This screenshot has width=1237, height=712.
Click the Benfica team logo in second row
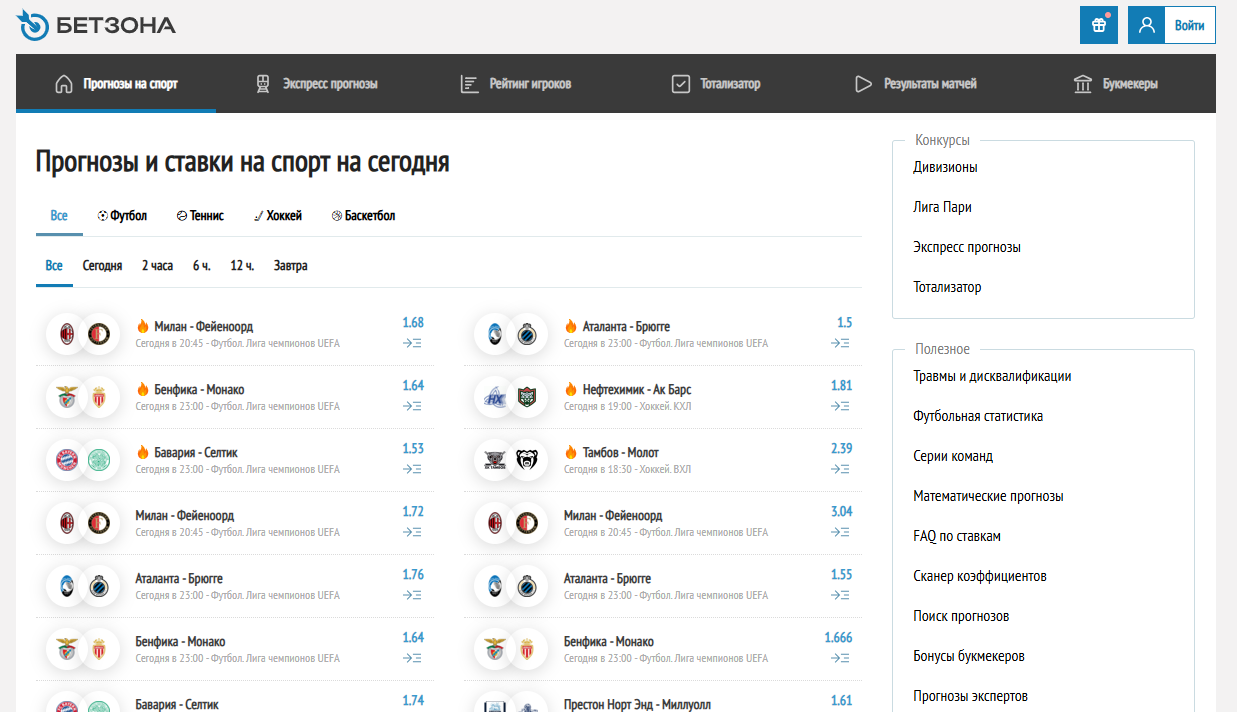tap(67, 396)
